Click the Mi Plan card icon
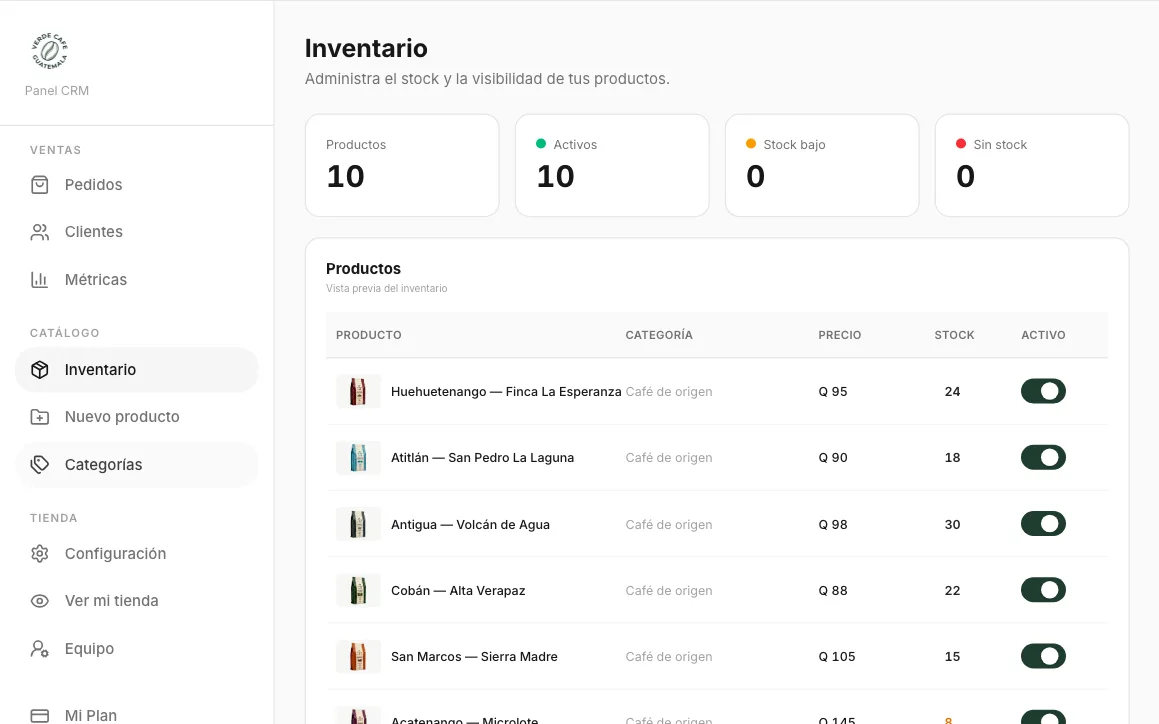This screenshot has width=1159, height=724. (40, 715)
